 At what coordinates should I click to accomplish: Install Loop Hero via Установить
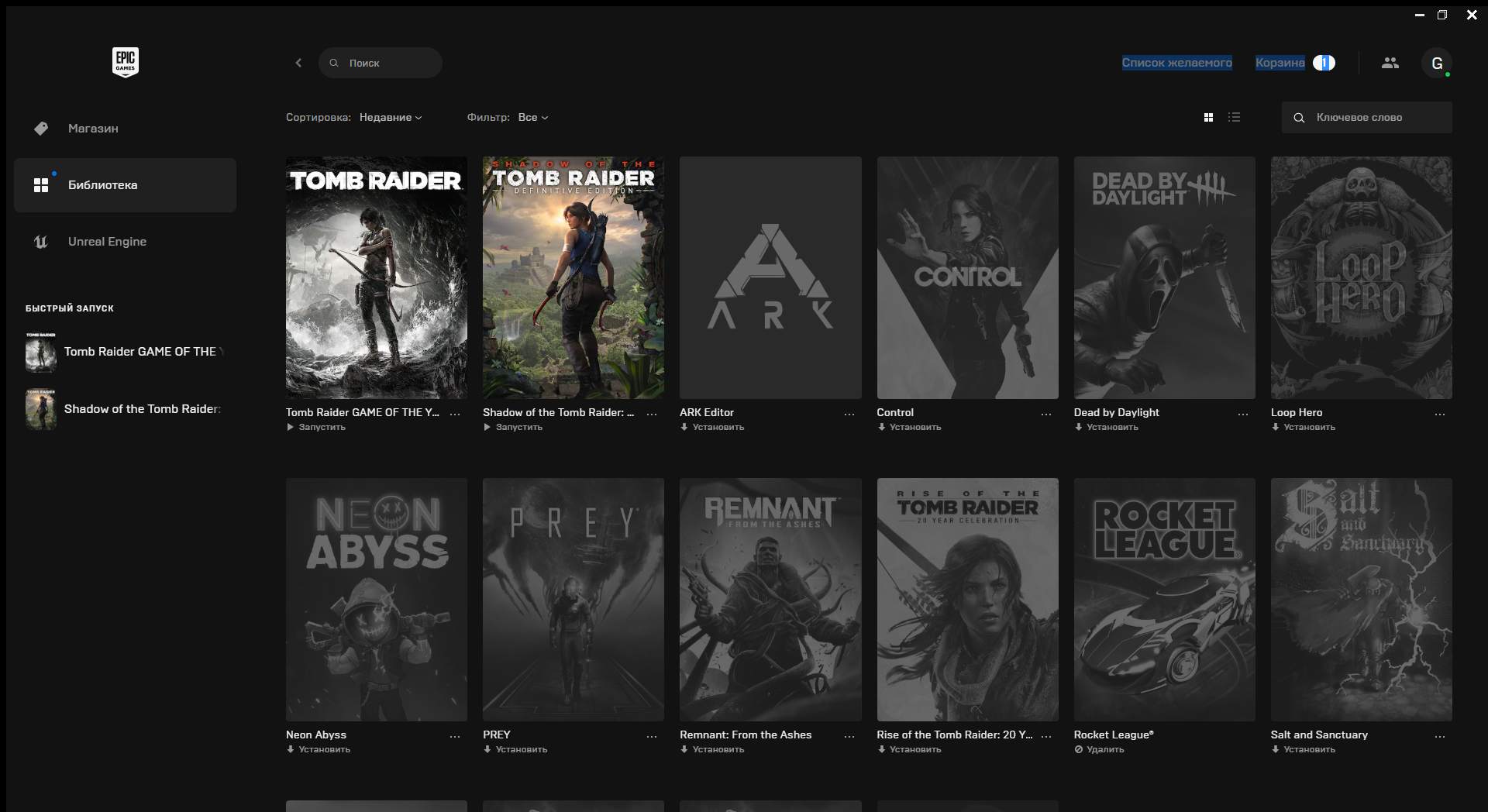pyautogui.click(x=1303, y=427)
